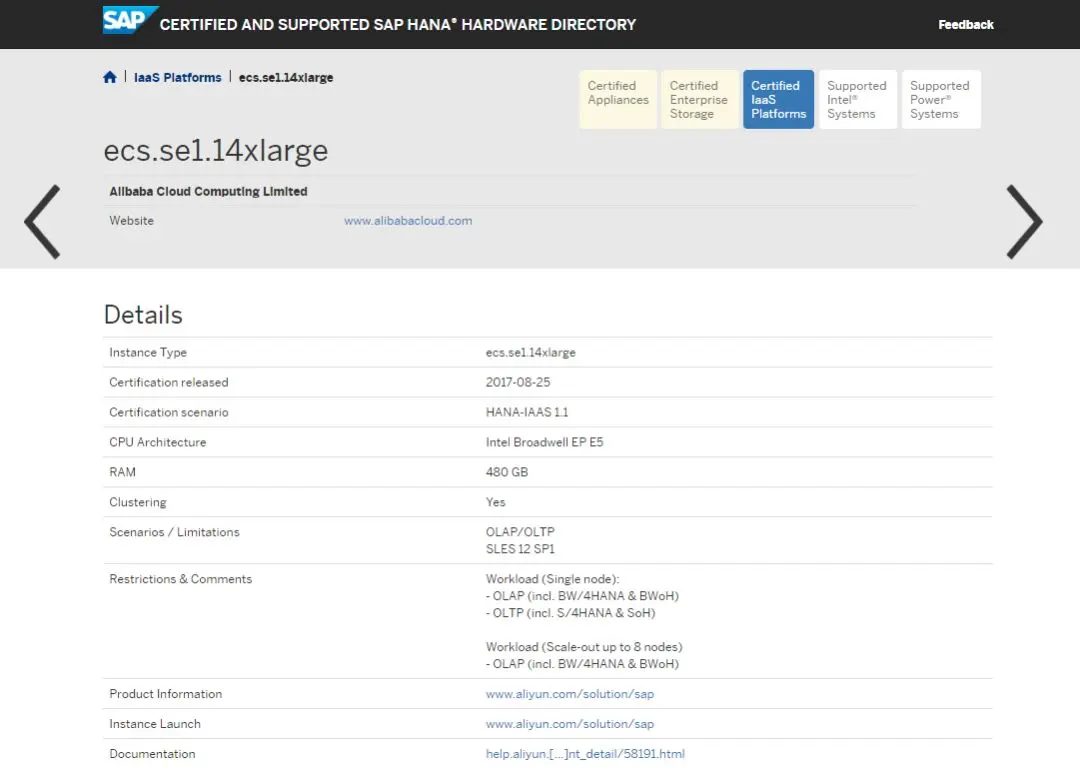1080x769 pixels.
Task: Switch to Supported Power Systems tab
Action: [941, 99]
